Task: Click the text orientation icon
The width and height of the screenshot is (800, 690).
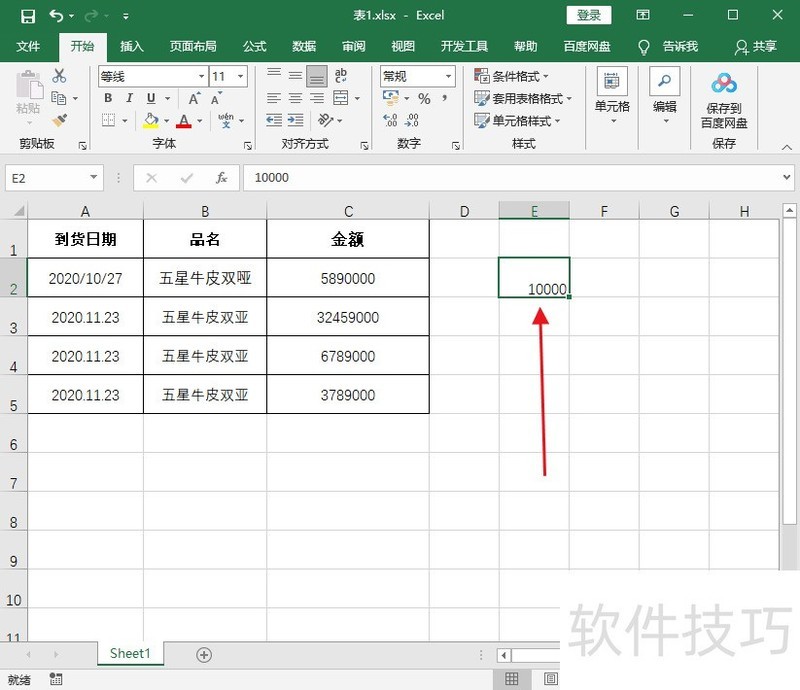Action: tap(326, 120)
